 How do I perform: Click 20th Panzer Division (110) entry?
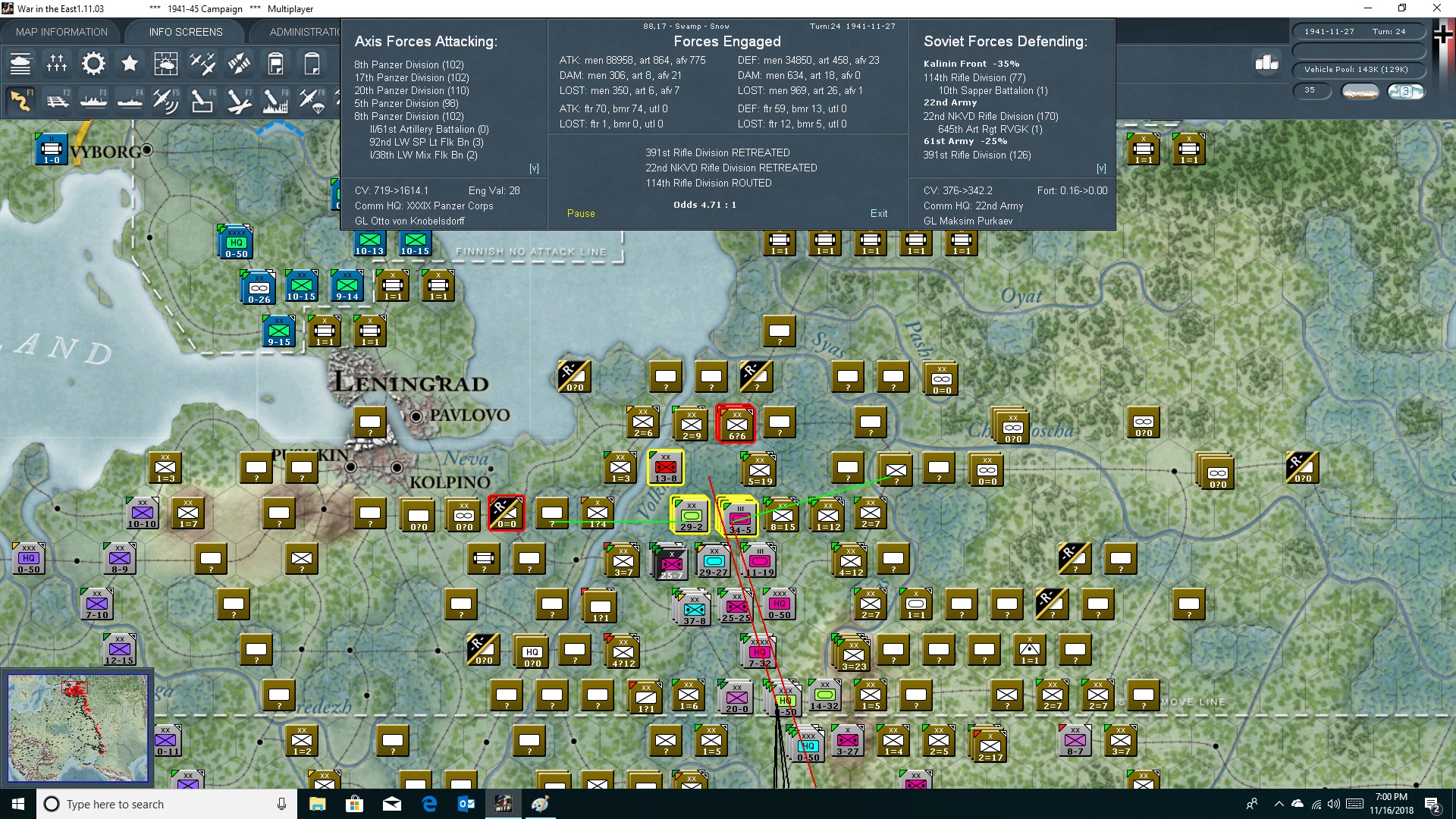(412, 90)
